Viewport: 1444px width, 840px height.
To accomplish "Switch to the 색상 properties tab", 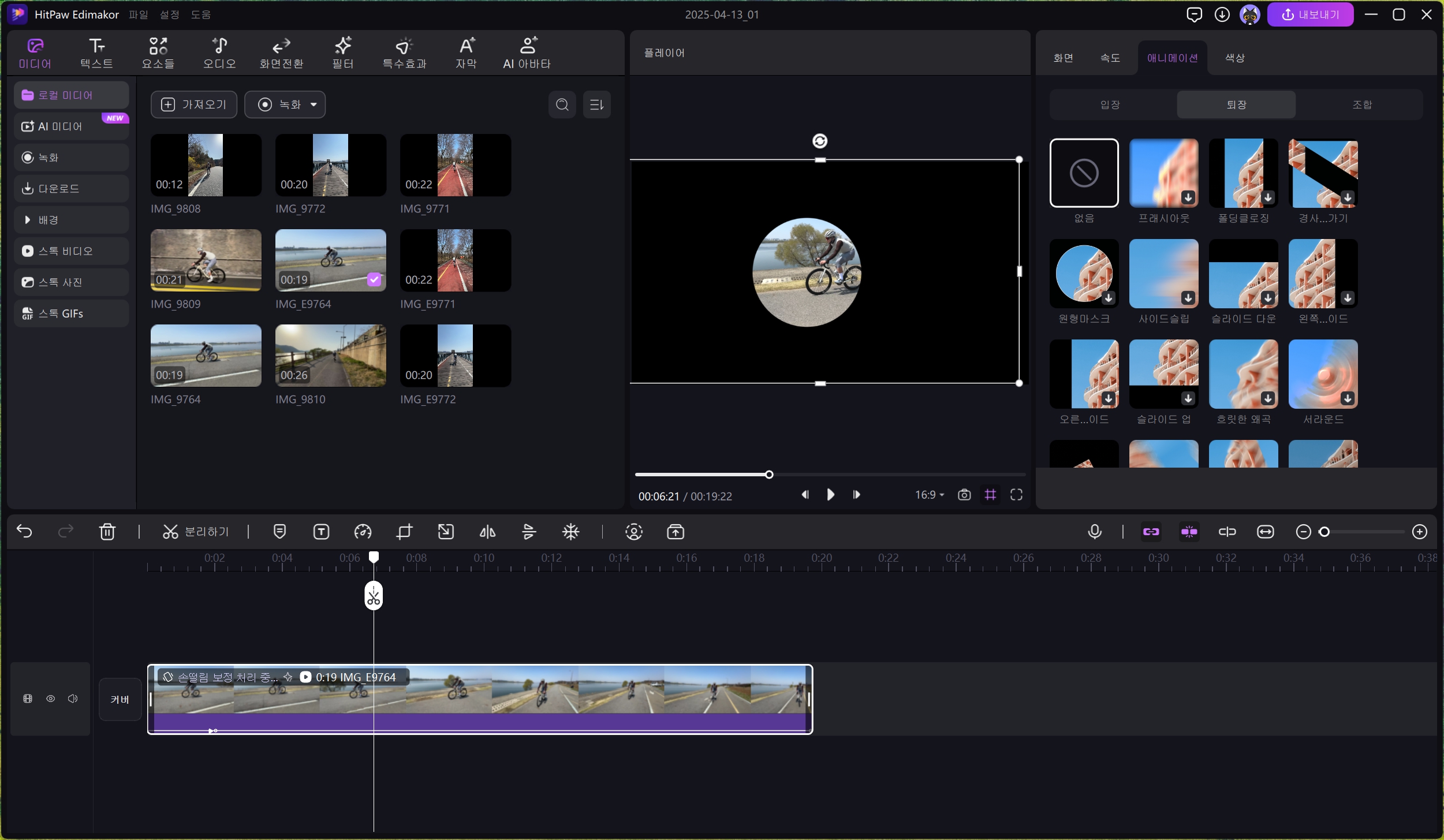I will pyautogui.click(x=1234, y=58).
